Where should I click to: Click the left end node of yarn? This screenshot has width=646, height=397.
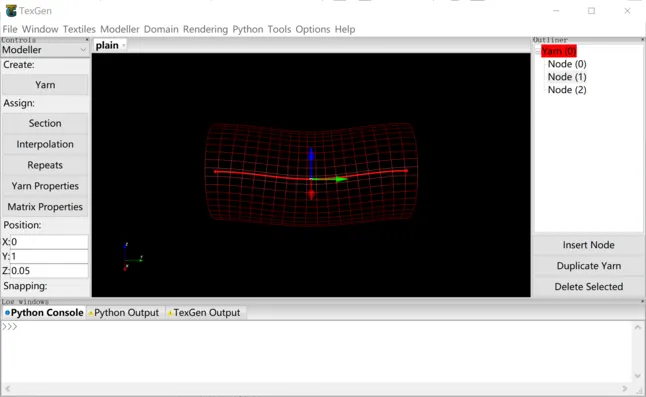click(215, 171)
